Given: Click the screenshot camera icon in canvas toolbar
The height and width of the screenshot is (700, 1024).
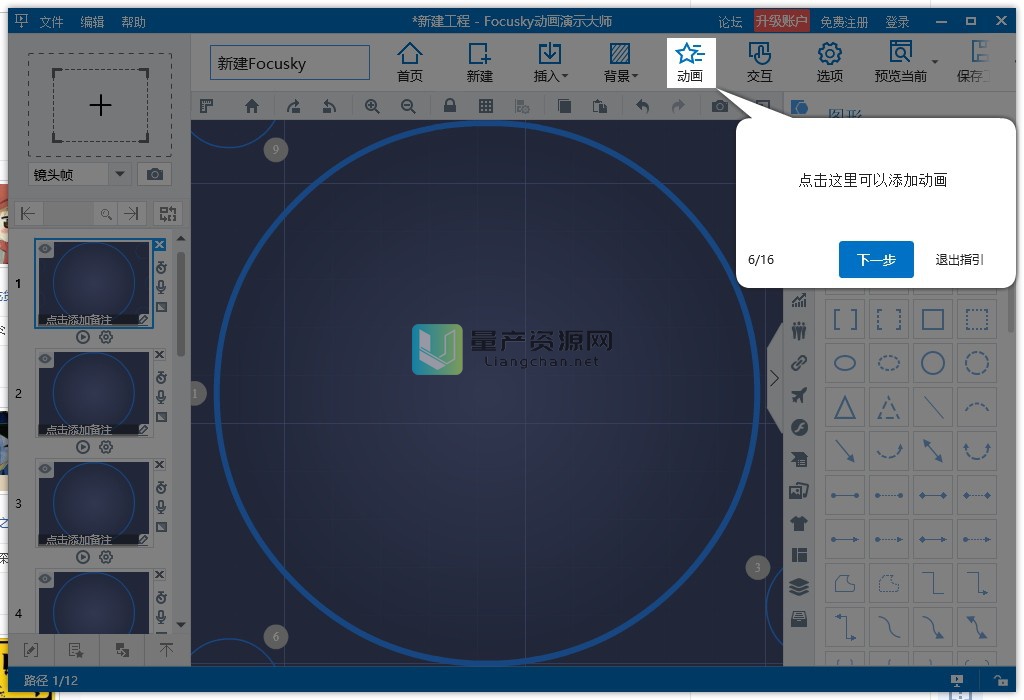Looking at the screenshot, I should pyautogui.click(x=720, y=106).
